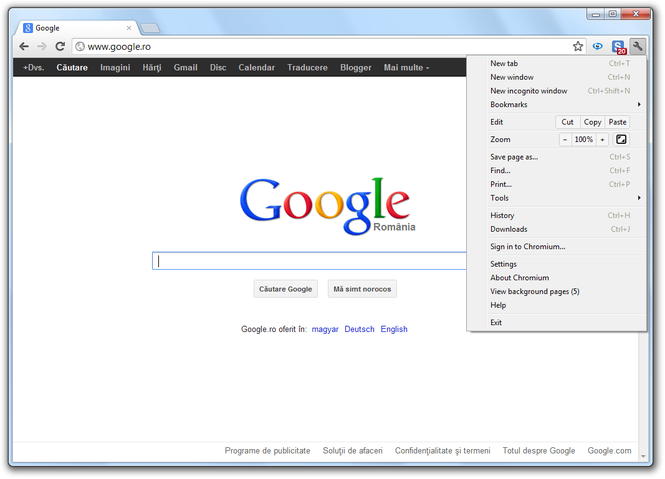Click the site info globe icon
This screenshot has height=479, width=665.
[80, 46]
